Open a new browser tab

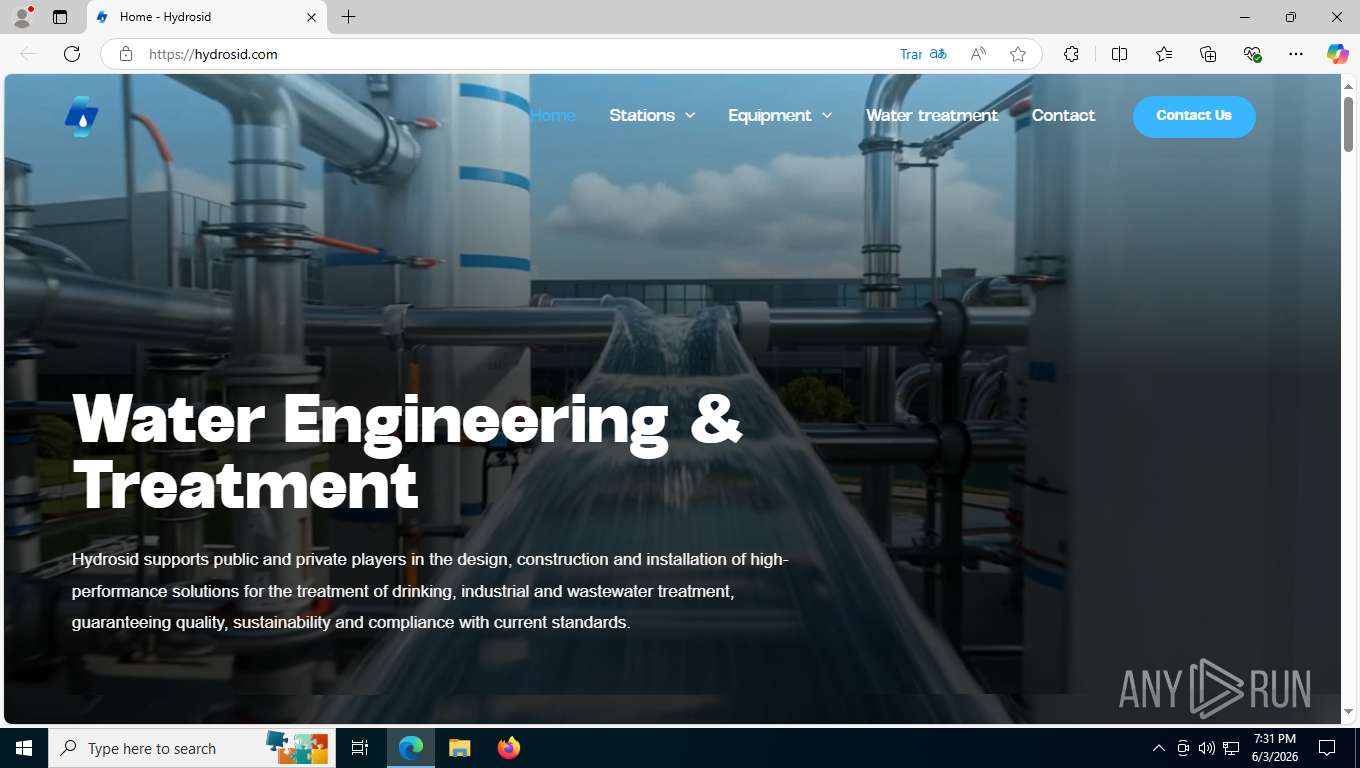click(348, 17)
